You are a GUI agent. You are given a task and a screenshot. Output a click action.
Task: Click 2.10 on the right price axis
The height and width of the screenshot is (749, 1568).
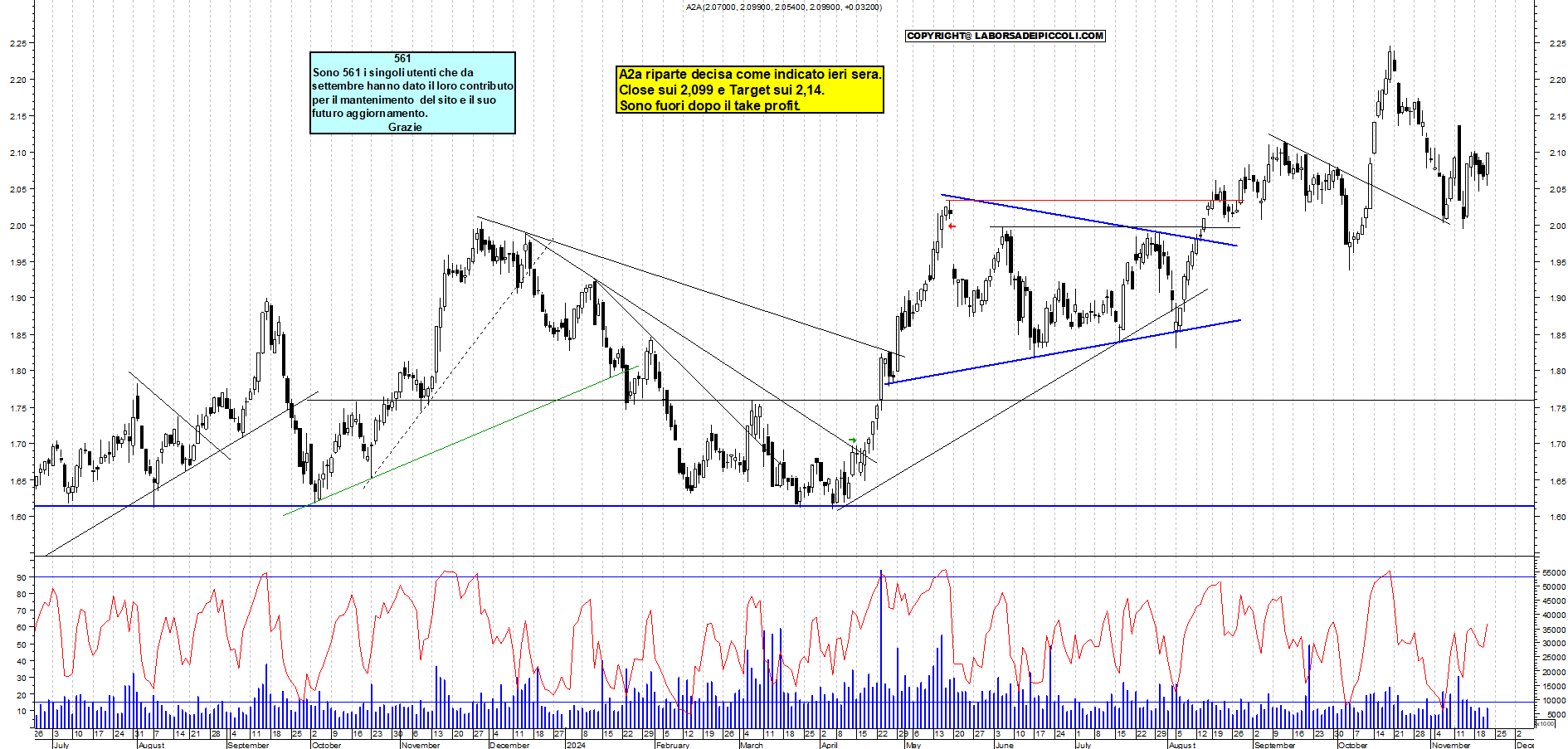[1556, 153]
